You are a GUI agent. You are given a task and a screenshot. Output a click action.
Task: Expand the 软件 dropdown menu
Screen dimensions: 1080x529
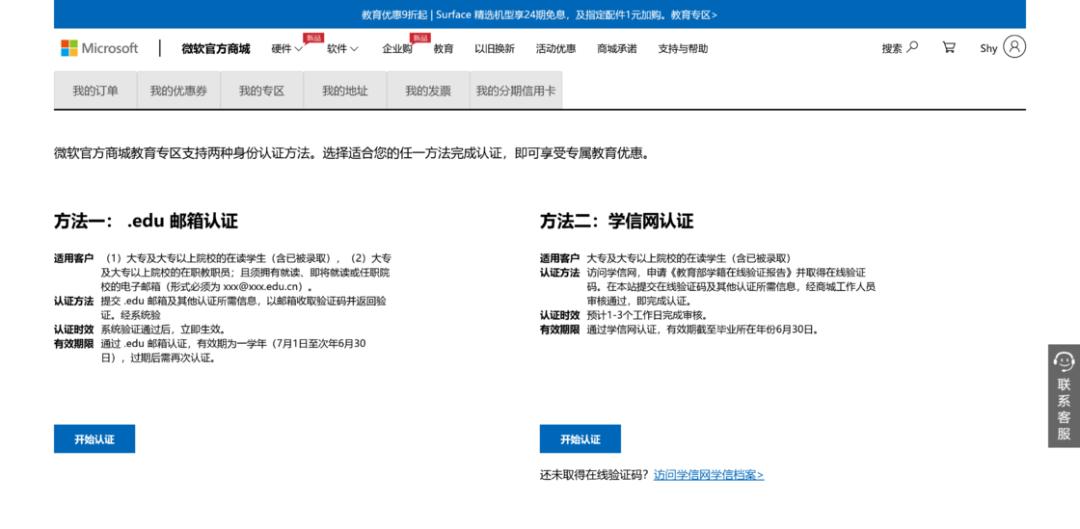342,49
